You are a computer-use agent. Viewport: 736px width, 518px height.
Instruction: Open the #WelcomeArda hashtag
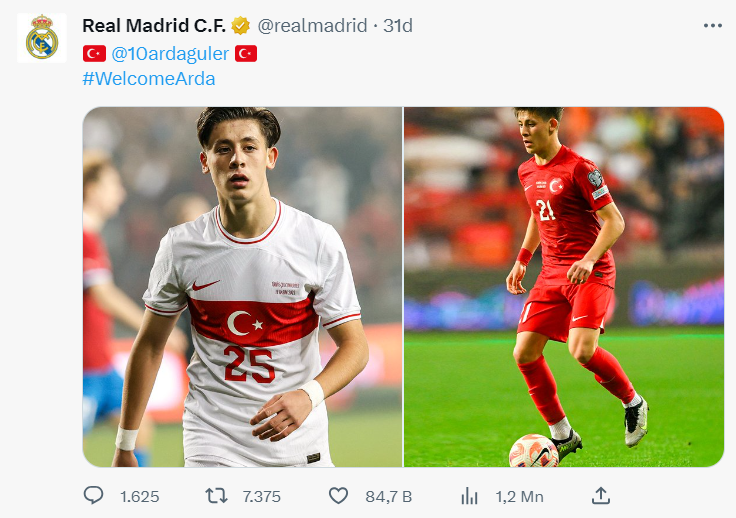pyautogui.click(x=149, y=78)
